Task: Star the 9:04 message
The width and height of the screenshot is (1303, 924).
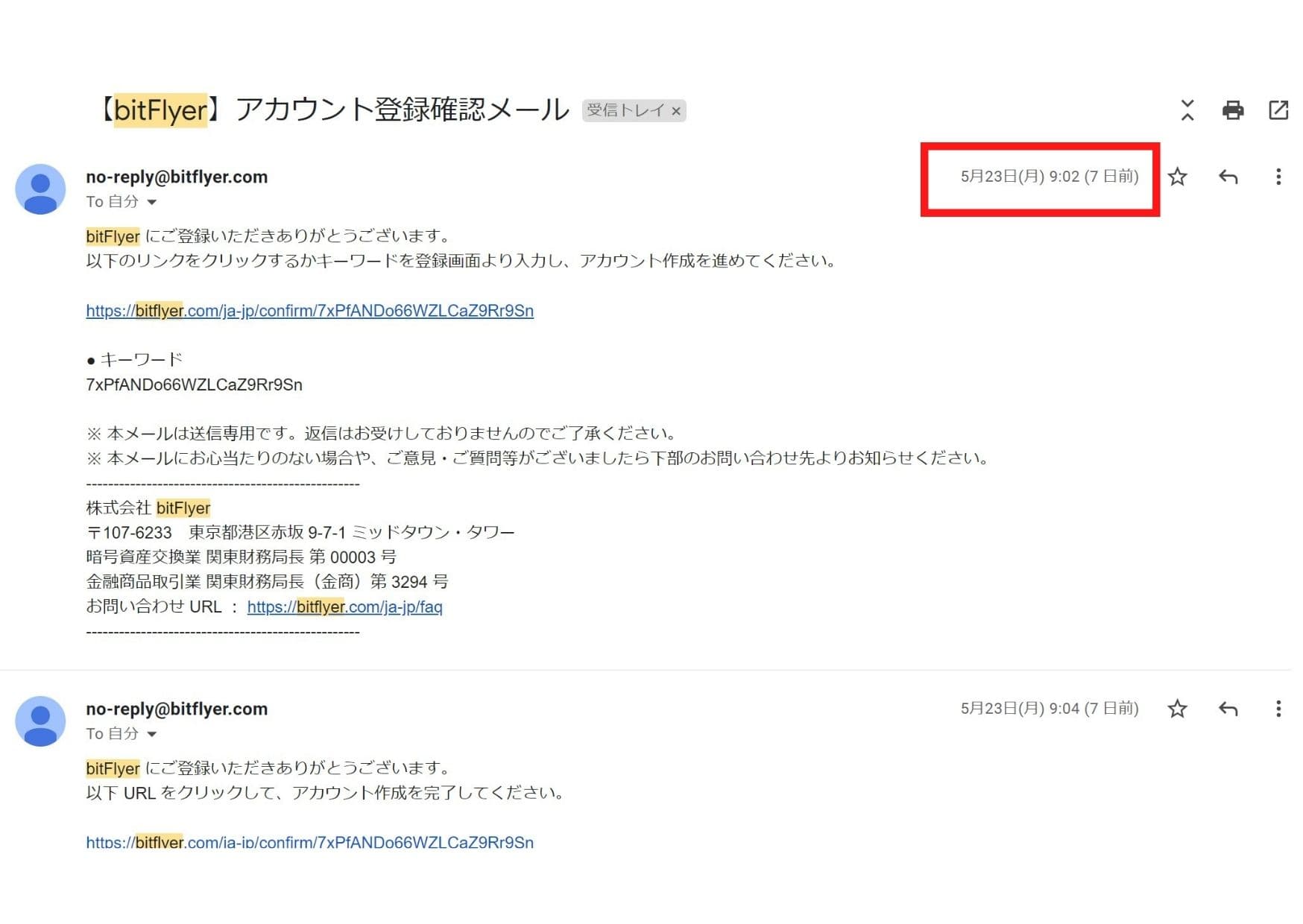Action: [1178, 709]
